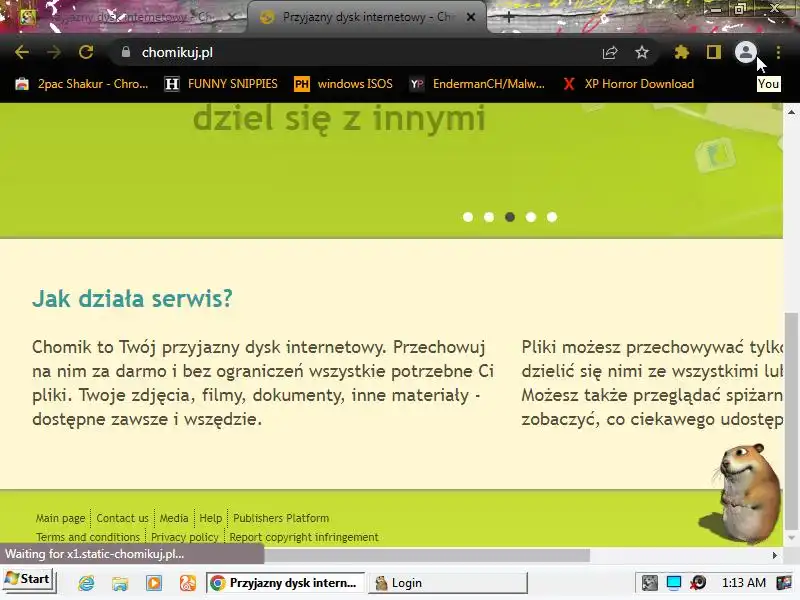Click the vertical scrollbar up arrow
The image size is (800, 600).
[x=791, y=112]
